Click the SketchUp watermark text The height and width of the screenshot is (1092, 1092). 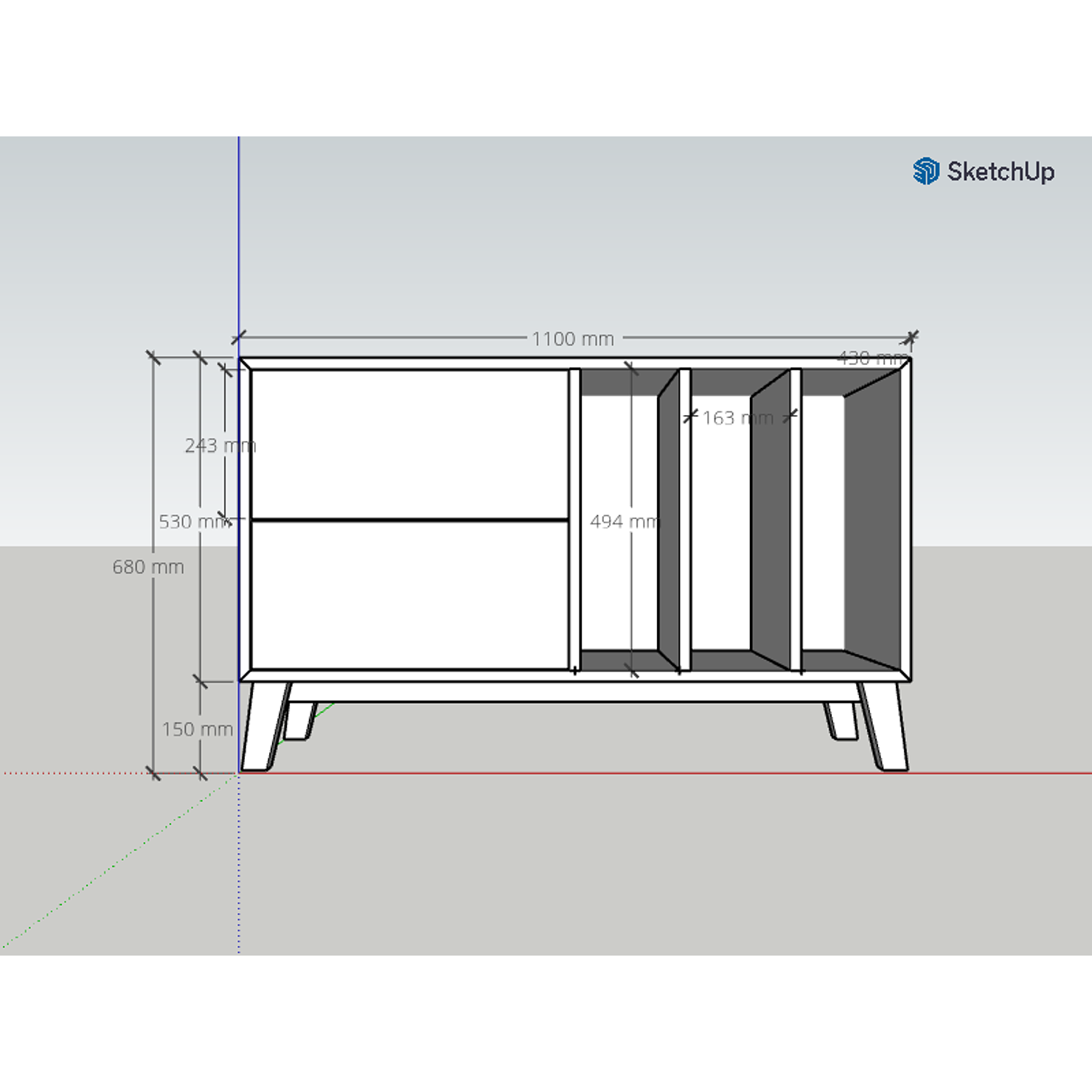pyautogui.click(x=1000, y=172)
